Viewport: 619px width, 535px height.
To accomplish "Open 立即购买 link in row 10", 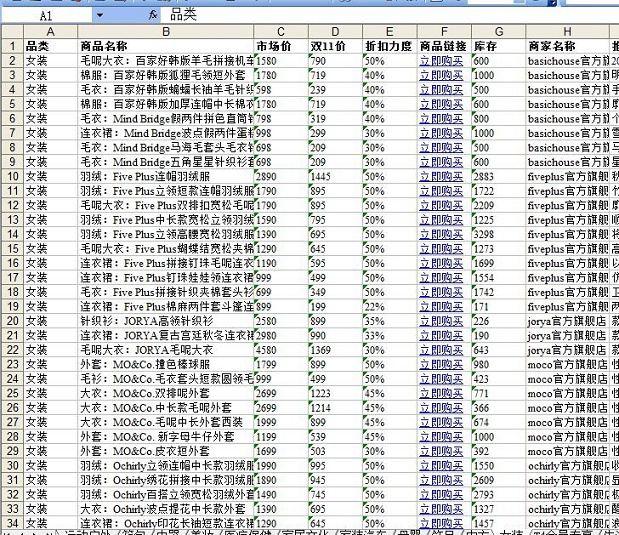I will 441,176.
